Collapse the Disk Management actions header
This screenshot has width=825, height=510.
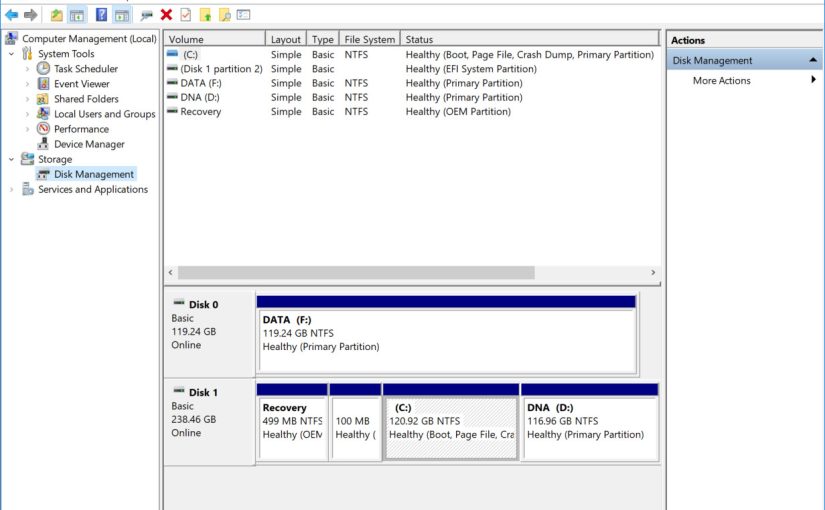point(813,61)
